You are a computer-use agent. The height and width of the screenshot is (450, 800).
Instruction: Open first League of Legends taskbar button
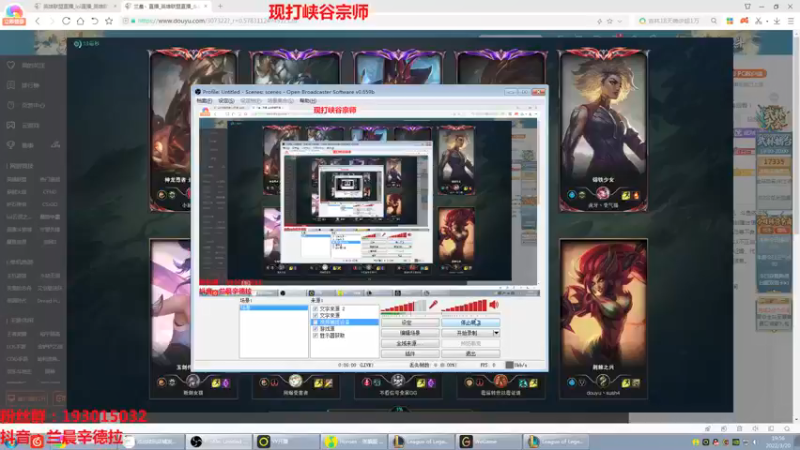421,441
